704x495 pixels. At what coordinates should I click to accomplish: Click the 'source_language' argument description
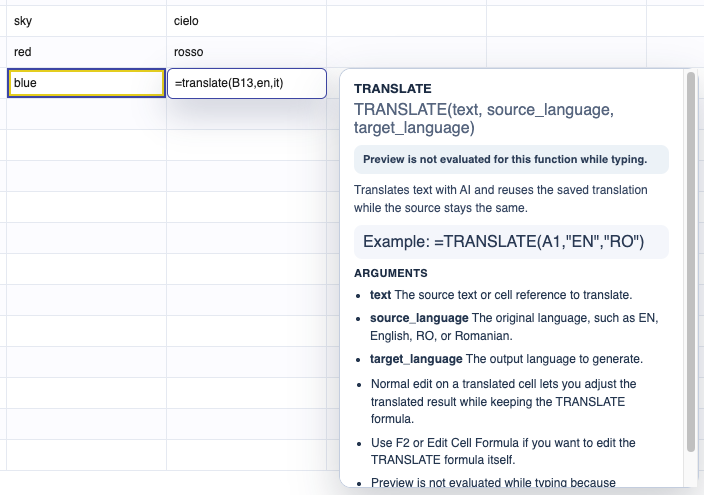click(514, 327)
